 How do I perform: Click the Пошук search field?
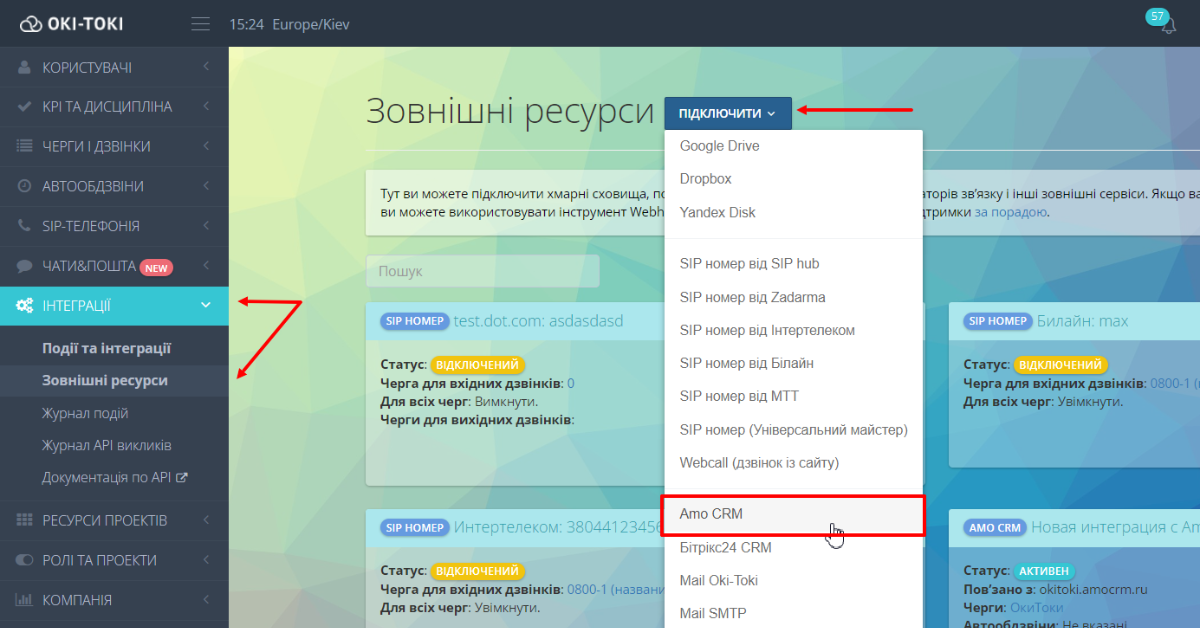coord(483,271)
